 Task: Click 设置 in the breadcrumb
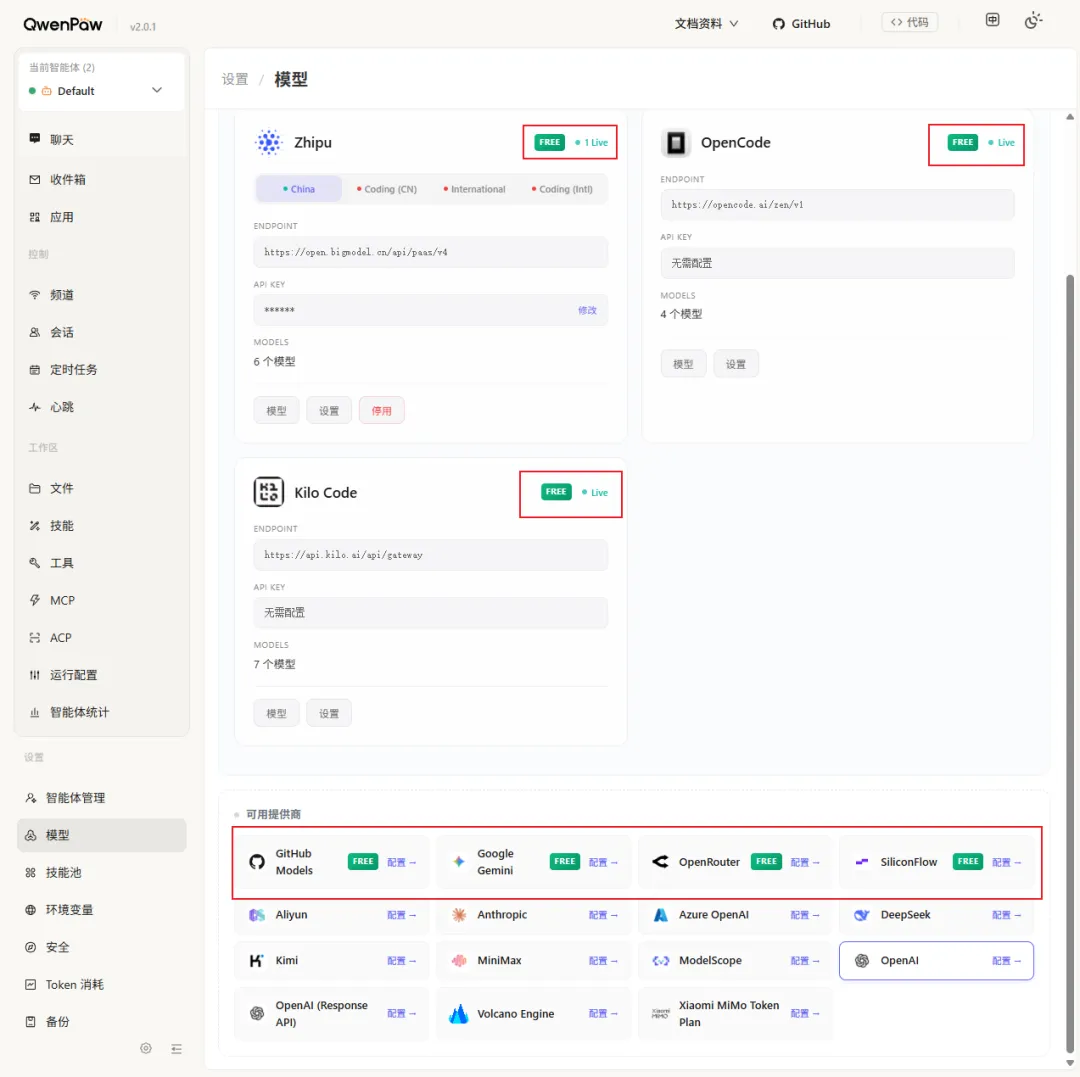pyautogui.click(x=235, y=79)
